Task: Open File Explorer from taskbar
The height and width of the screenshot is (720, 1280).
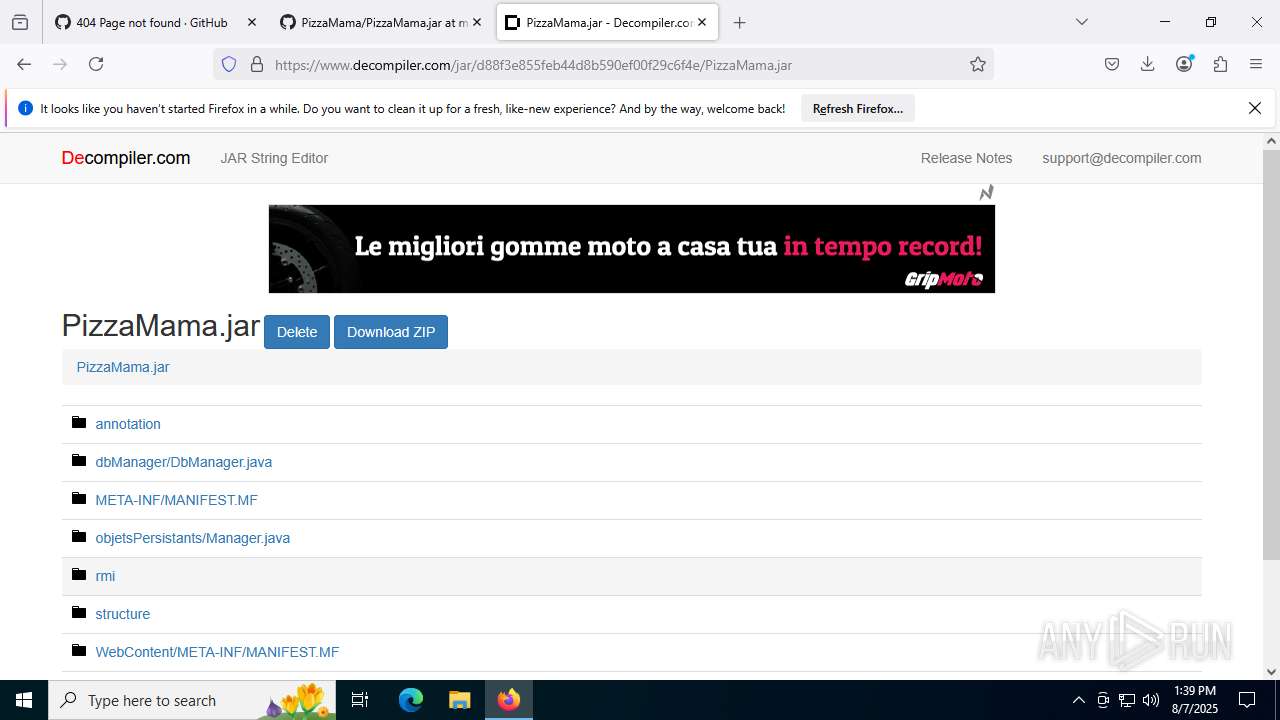Action: point(459,700)
